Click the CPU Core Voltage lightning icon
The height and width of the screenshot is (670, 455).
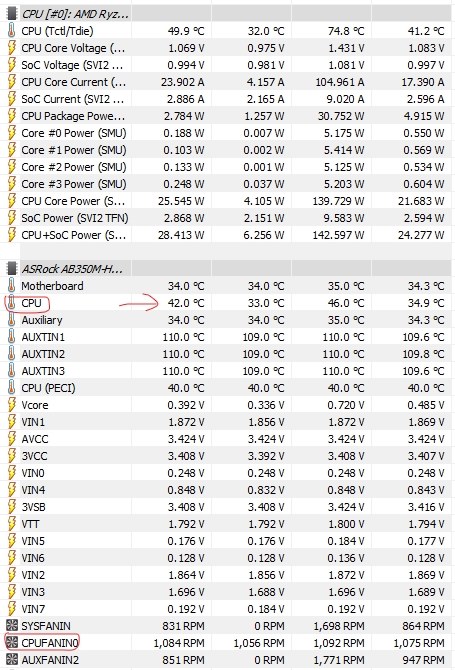point(12,48)
